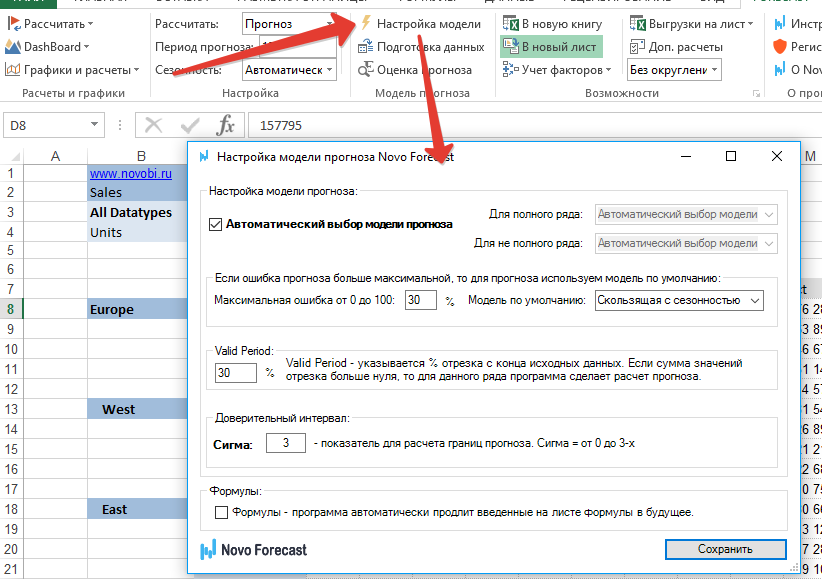This screenshot has width=822, height=579.
Task: Click the Valid Period percent field
Action: pos(235,373)
